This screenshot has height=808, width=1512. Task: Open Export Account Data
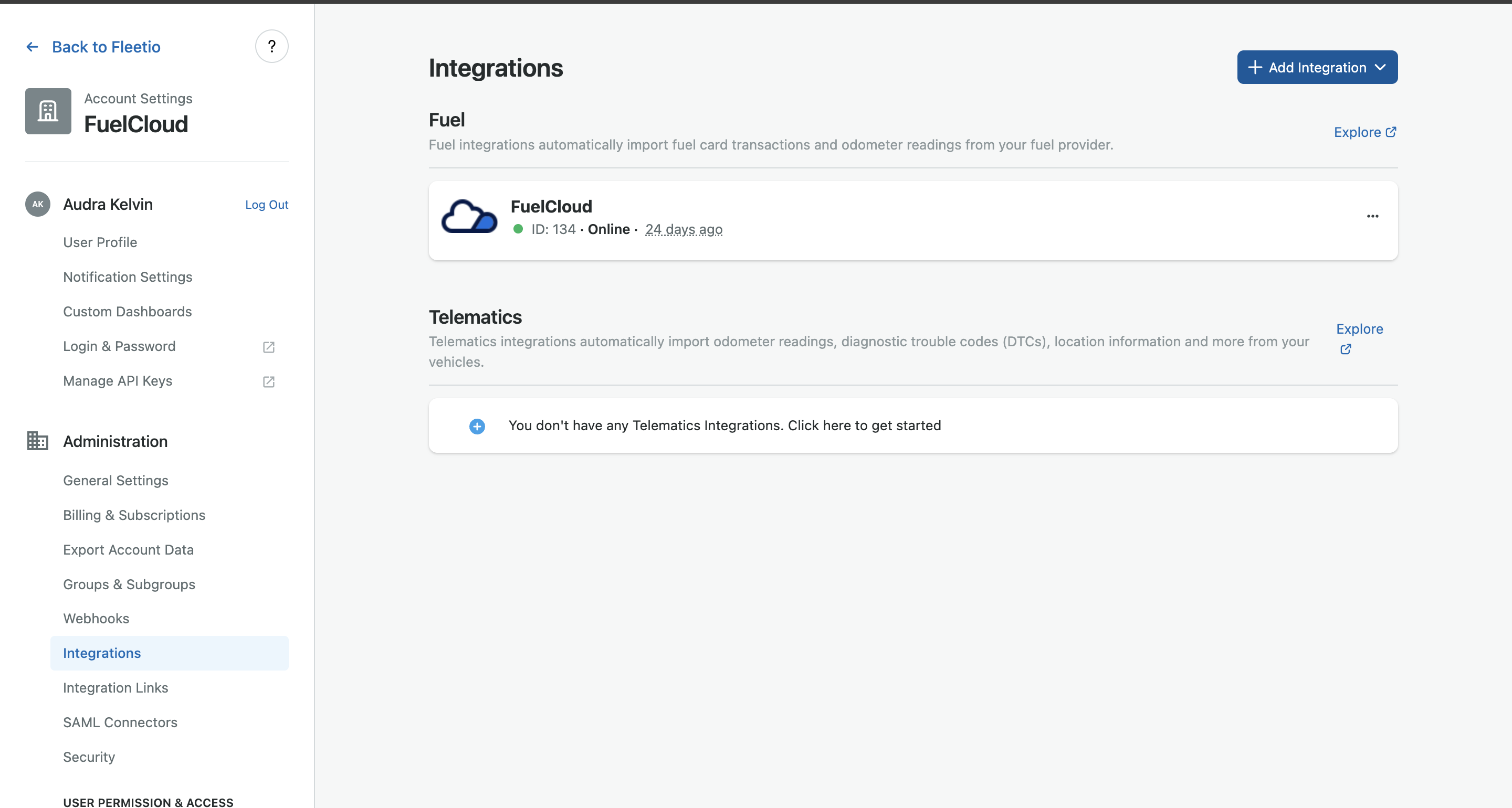point(128,550)
